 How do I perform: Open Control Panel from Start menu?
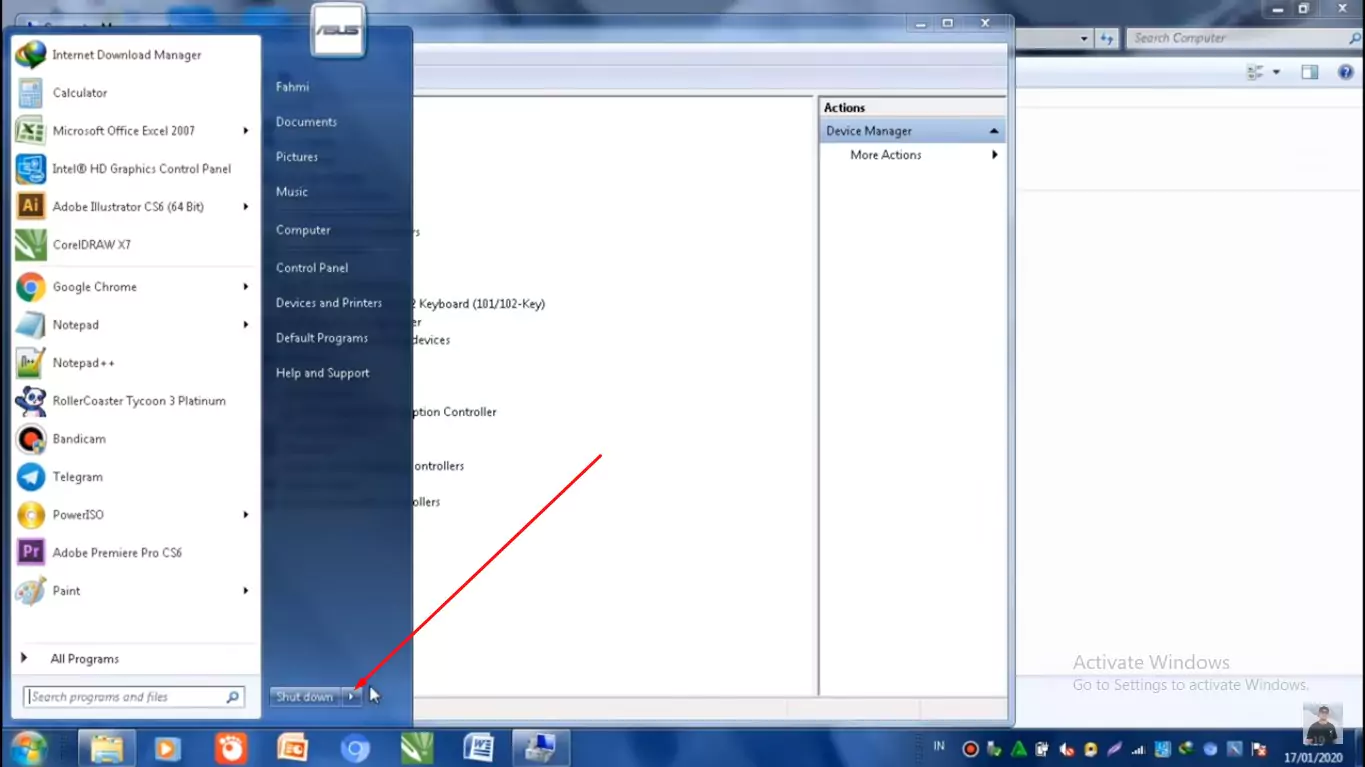click(x=312, y=268)
